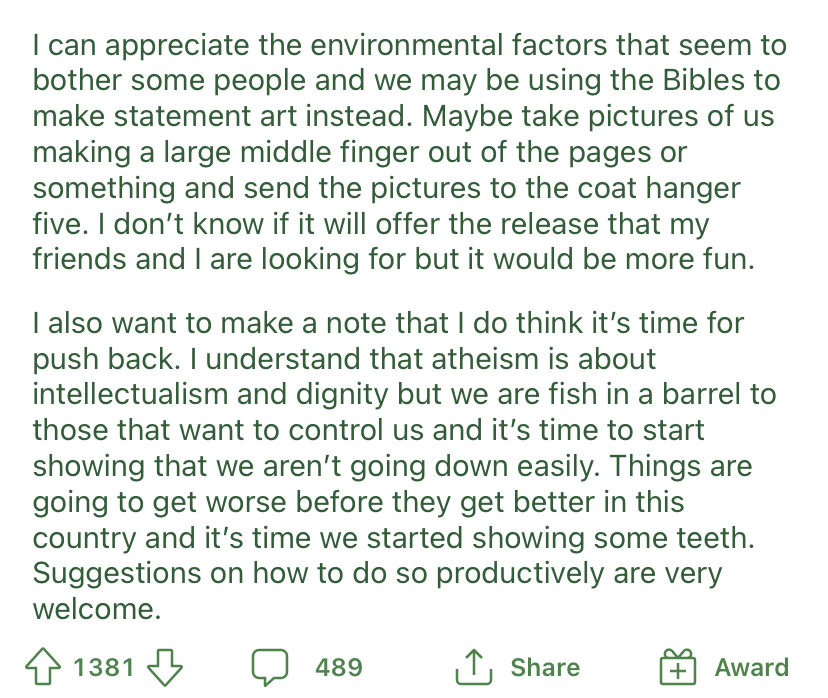Click the 1381 vote count
This screenshot has width=828, height=698.
pos(104,667)
